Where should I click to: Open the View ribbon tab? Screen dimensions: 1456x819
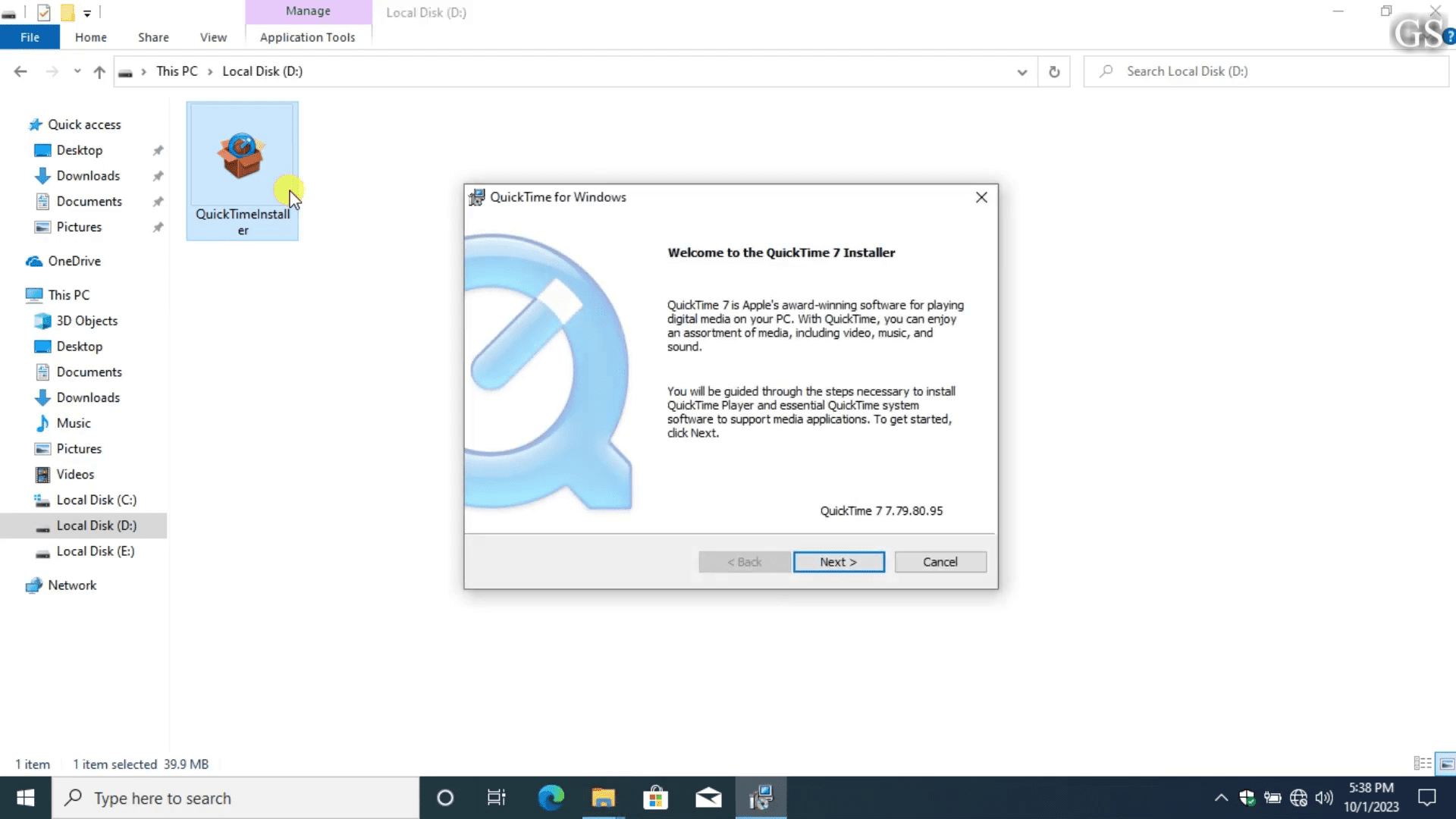click(213, 37)
